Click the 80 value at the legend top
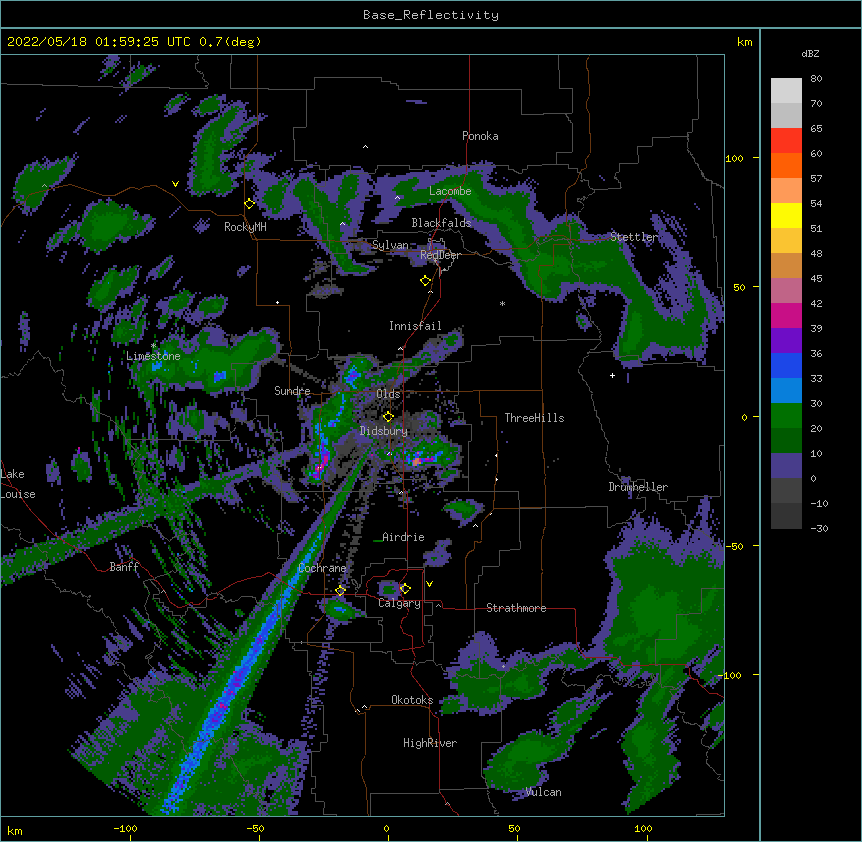The image size is (862, 842). tap(816, 79)
